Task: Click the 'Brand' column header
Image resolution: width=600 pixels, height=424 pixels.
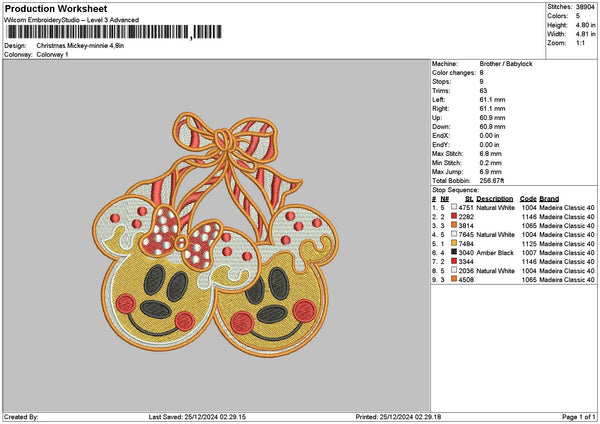Action: pyautogui.click(x=549, y=199)
